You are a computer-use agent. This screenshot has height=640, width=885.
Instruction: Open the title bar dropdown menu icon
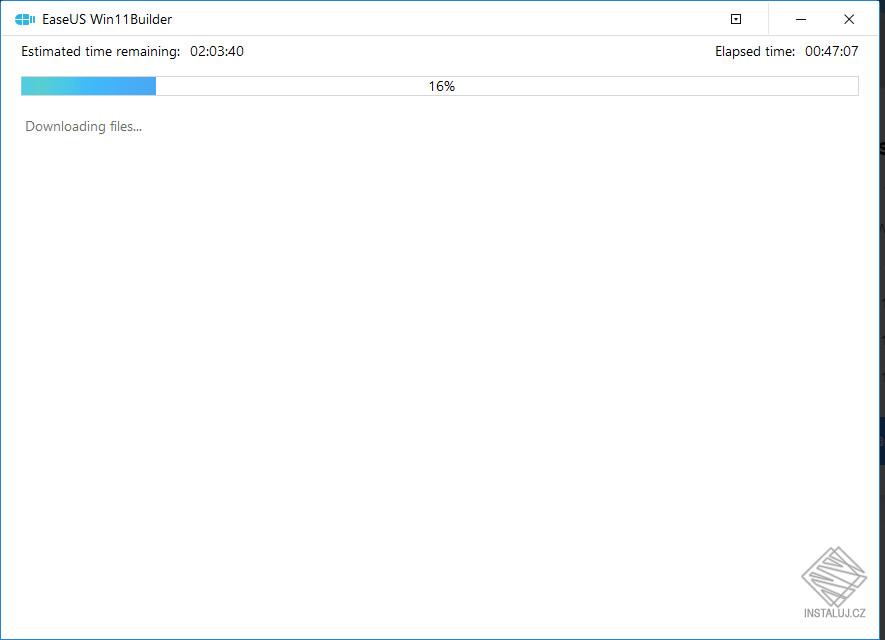tap(735, 19)
